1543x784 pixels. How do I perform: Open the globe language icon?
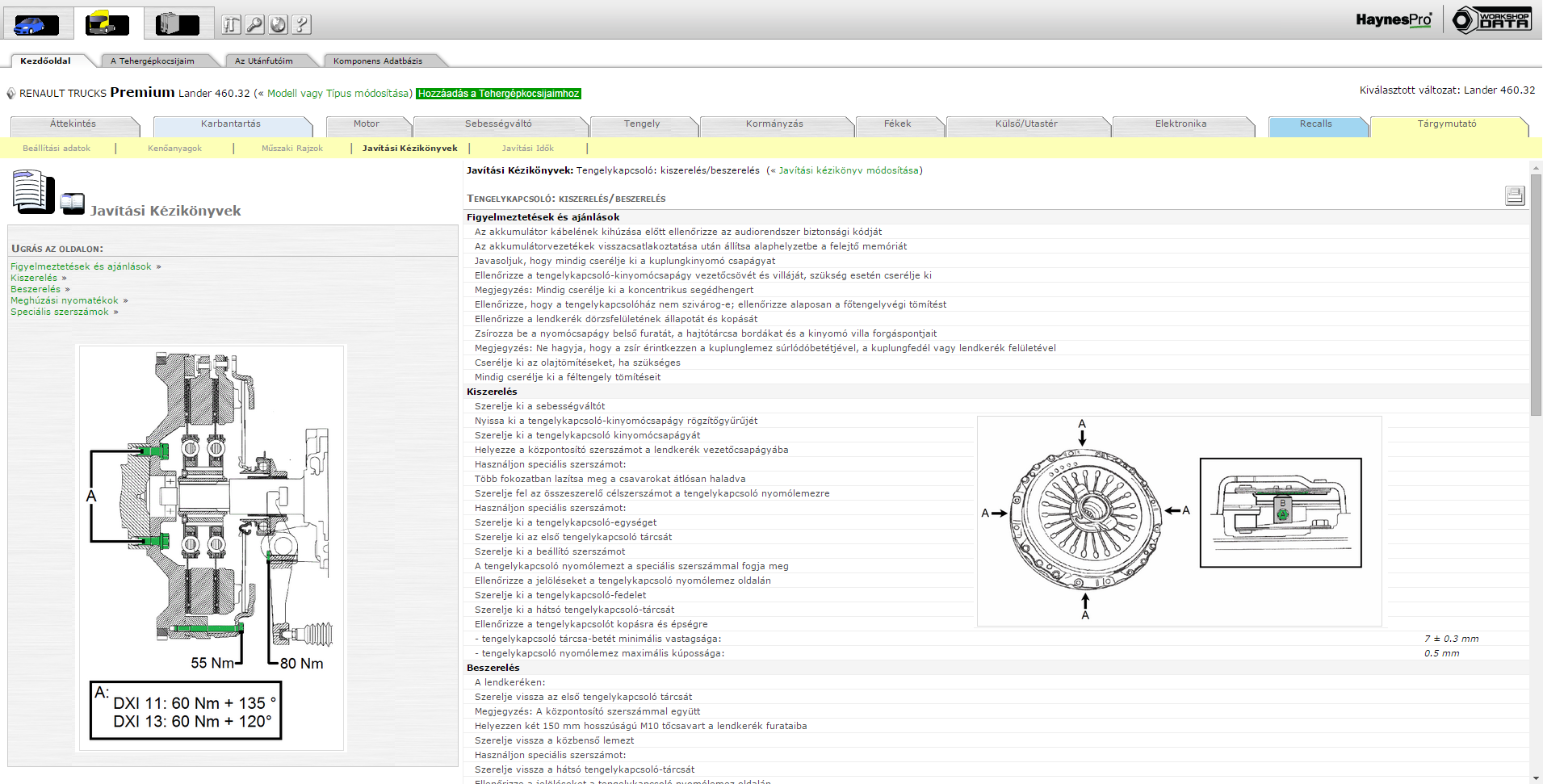click(x=279, y=25)
